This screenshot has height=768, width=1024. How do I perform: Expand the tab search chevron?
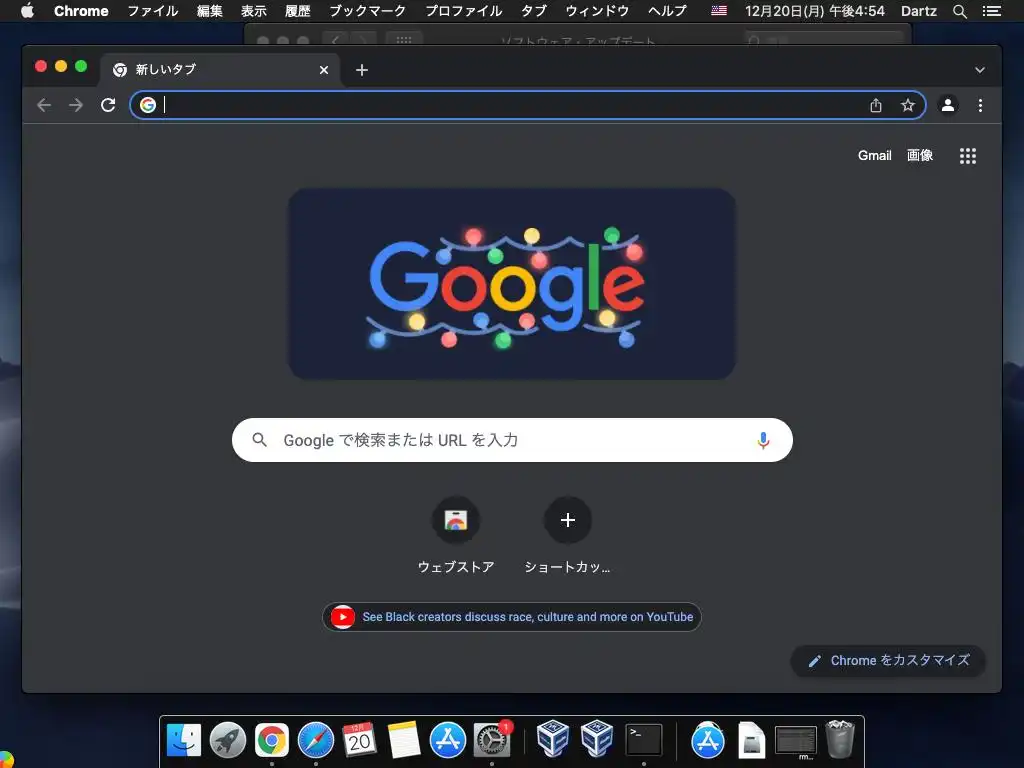pos(980,70)
